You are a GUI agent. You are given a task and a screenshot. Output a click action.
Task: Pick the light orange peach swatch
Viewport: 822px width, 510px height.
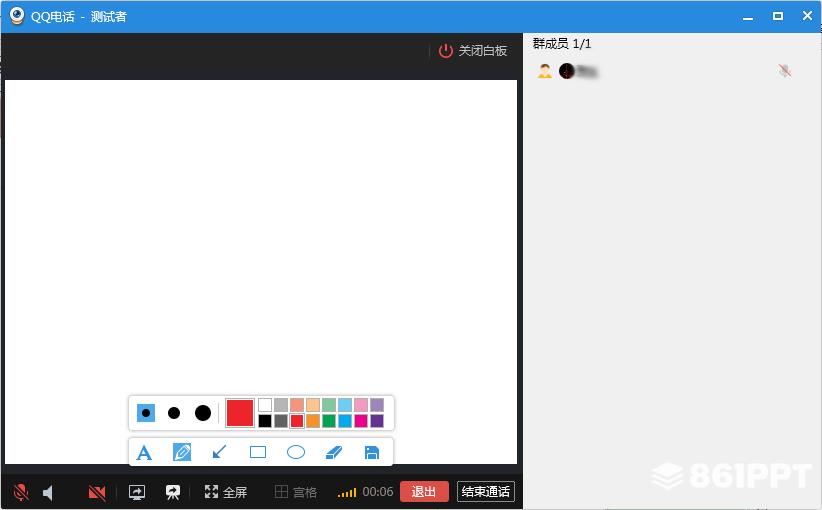[x=313, y=405]
